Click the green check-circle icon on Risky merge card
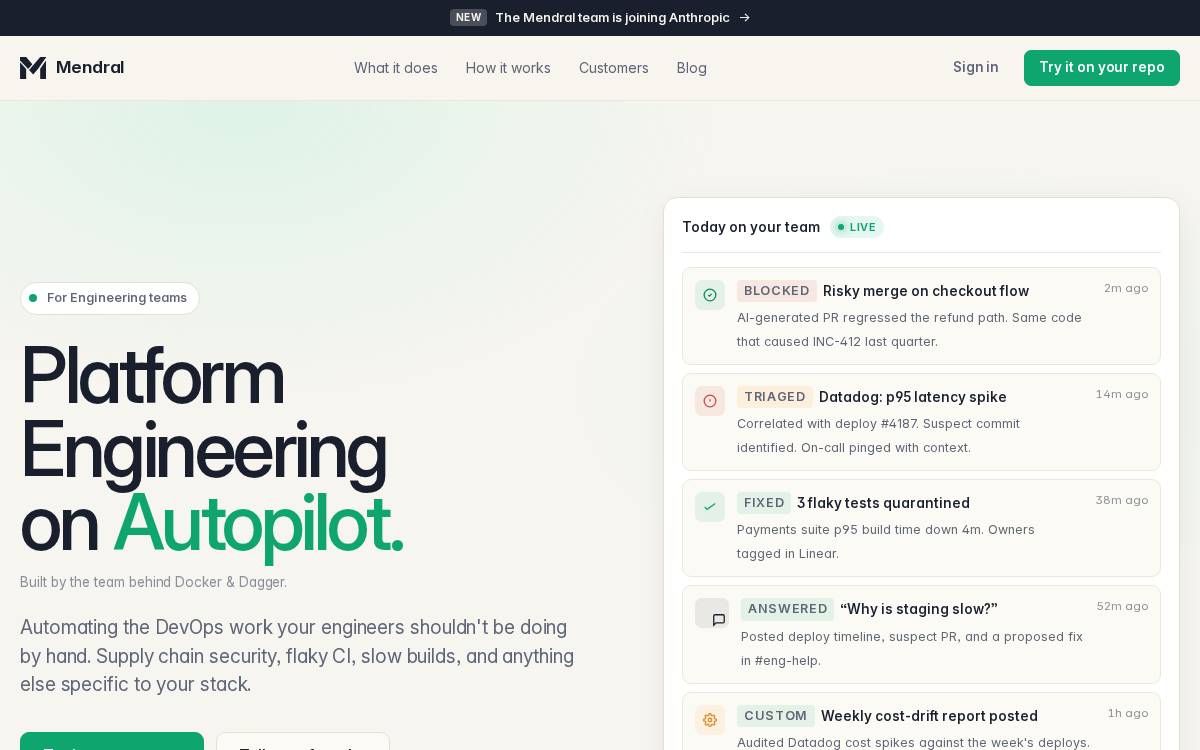Image resolution: width=1200 pixels, height=750 pixels. [x=710, y=295]
